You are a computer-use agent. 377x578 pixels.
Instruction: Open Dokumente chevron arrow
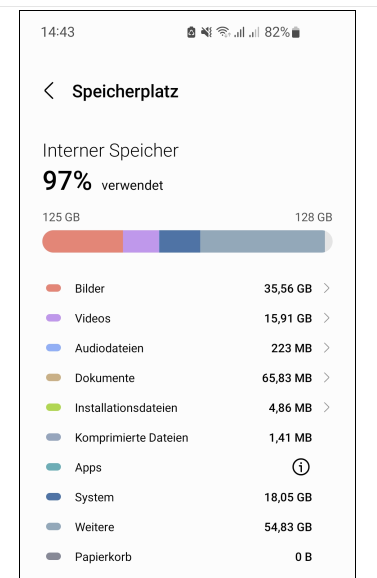(327, 378)
